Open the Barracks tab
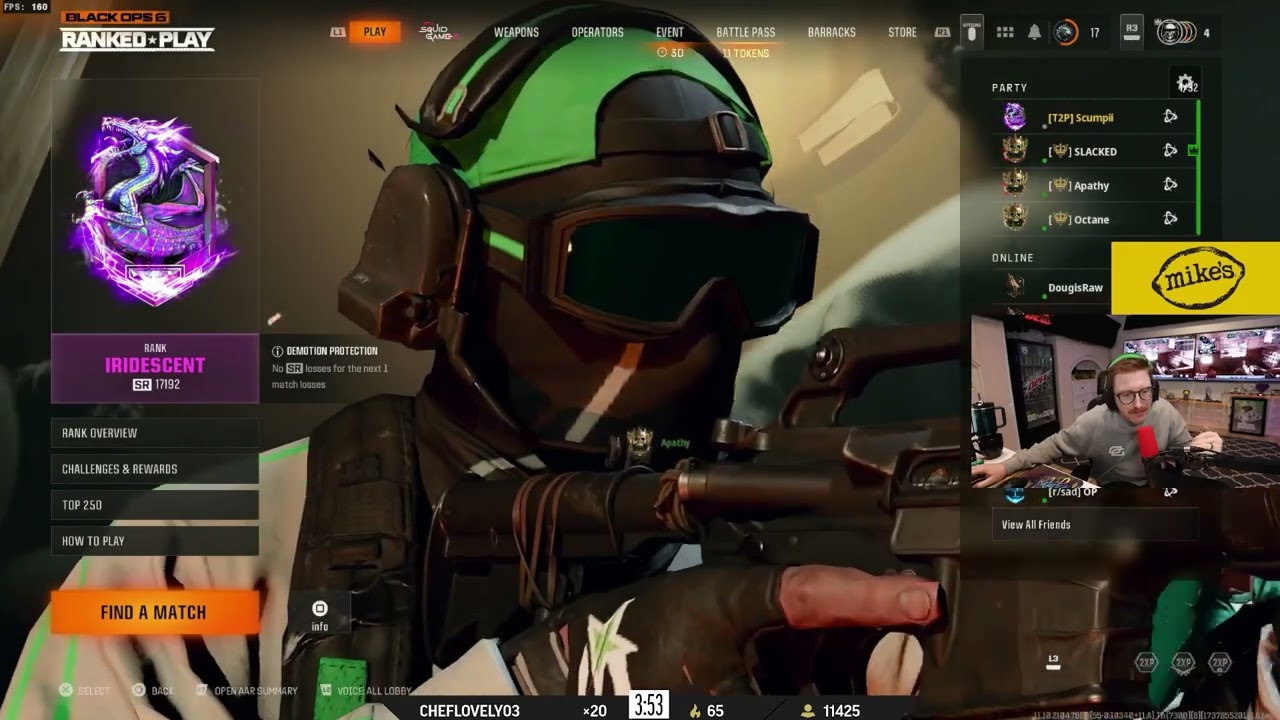The height and width of the screenshot is (720, 1280). (x=831, y=32)
